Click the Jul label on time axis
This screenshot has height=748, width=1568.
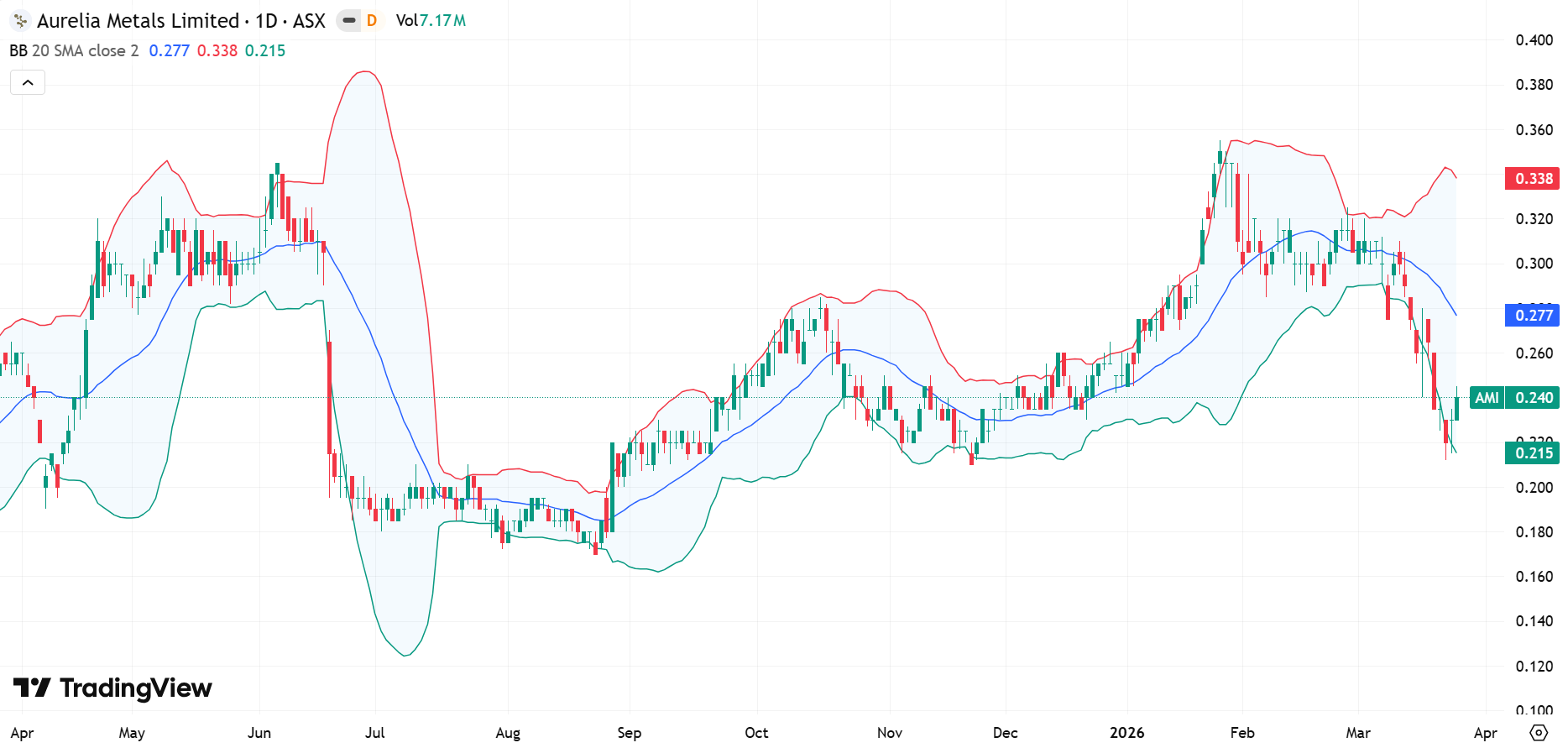(374, 733)
